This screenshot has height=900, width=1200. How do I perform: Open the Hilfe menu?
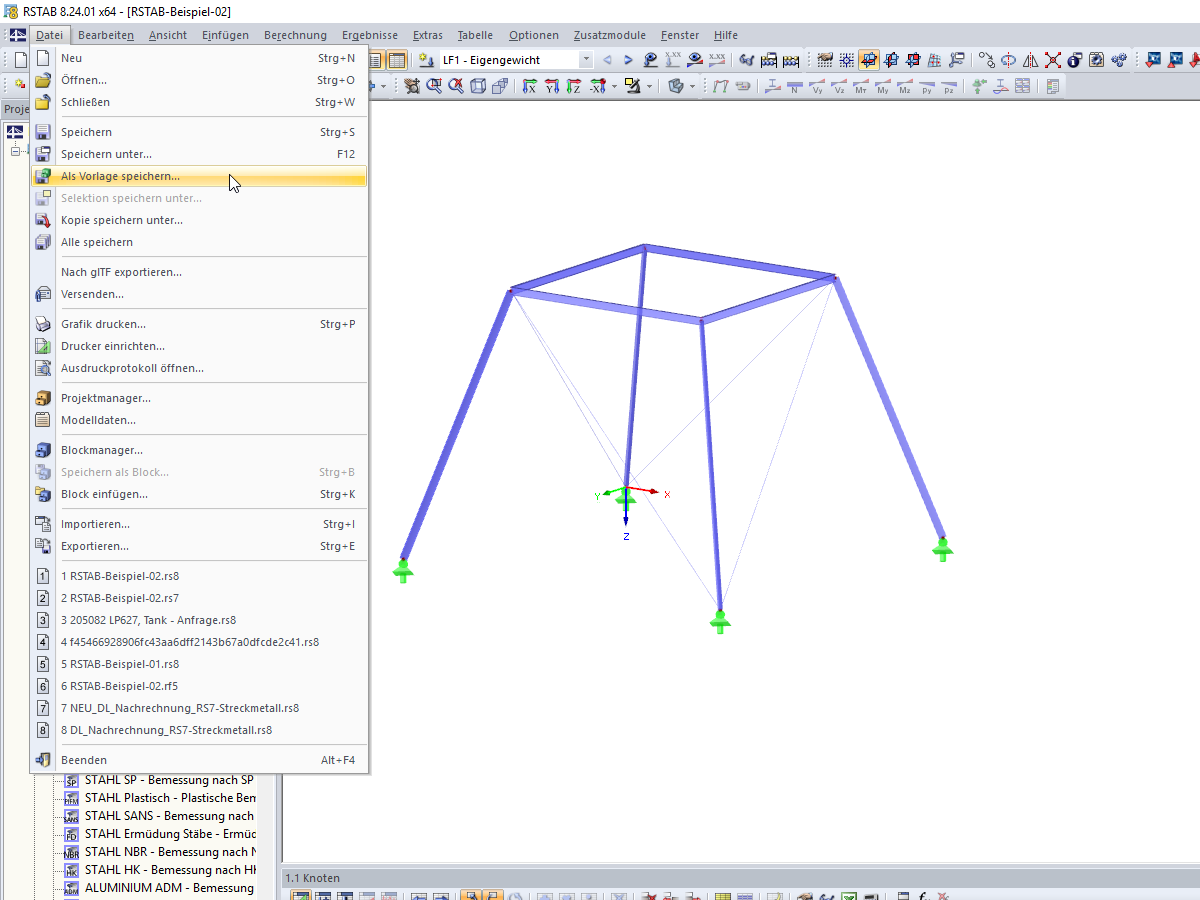coord(726,35)
